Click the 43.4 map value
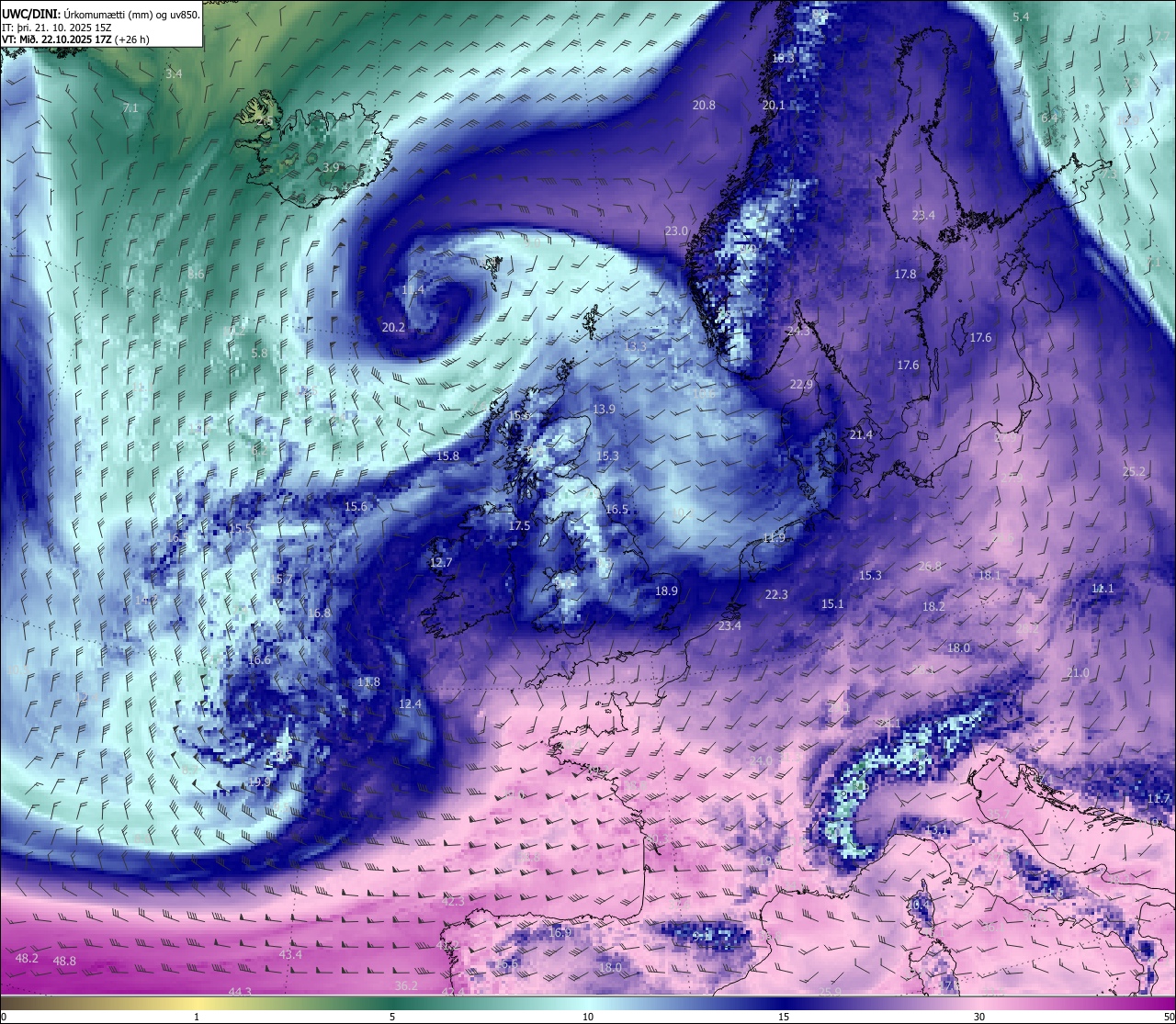Viewport: 1176px width, 1024px height. coord(290,954)
